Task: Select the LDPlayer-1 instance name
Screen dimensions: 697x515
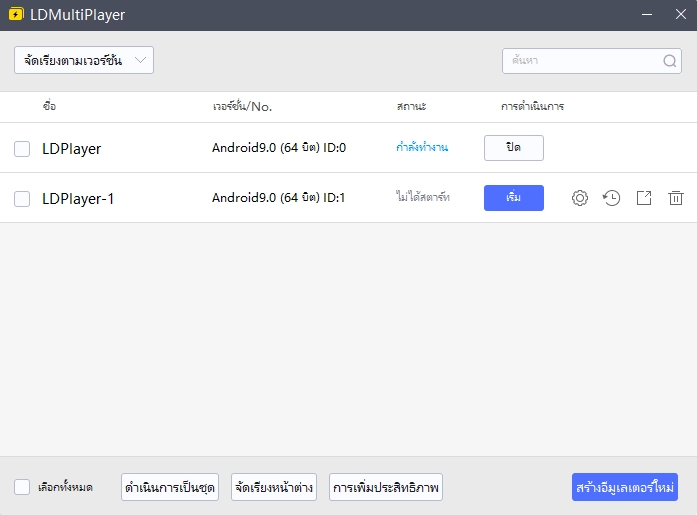Action: tap(78, 199)
